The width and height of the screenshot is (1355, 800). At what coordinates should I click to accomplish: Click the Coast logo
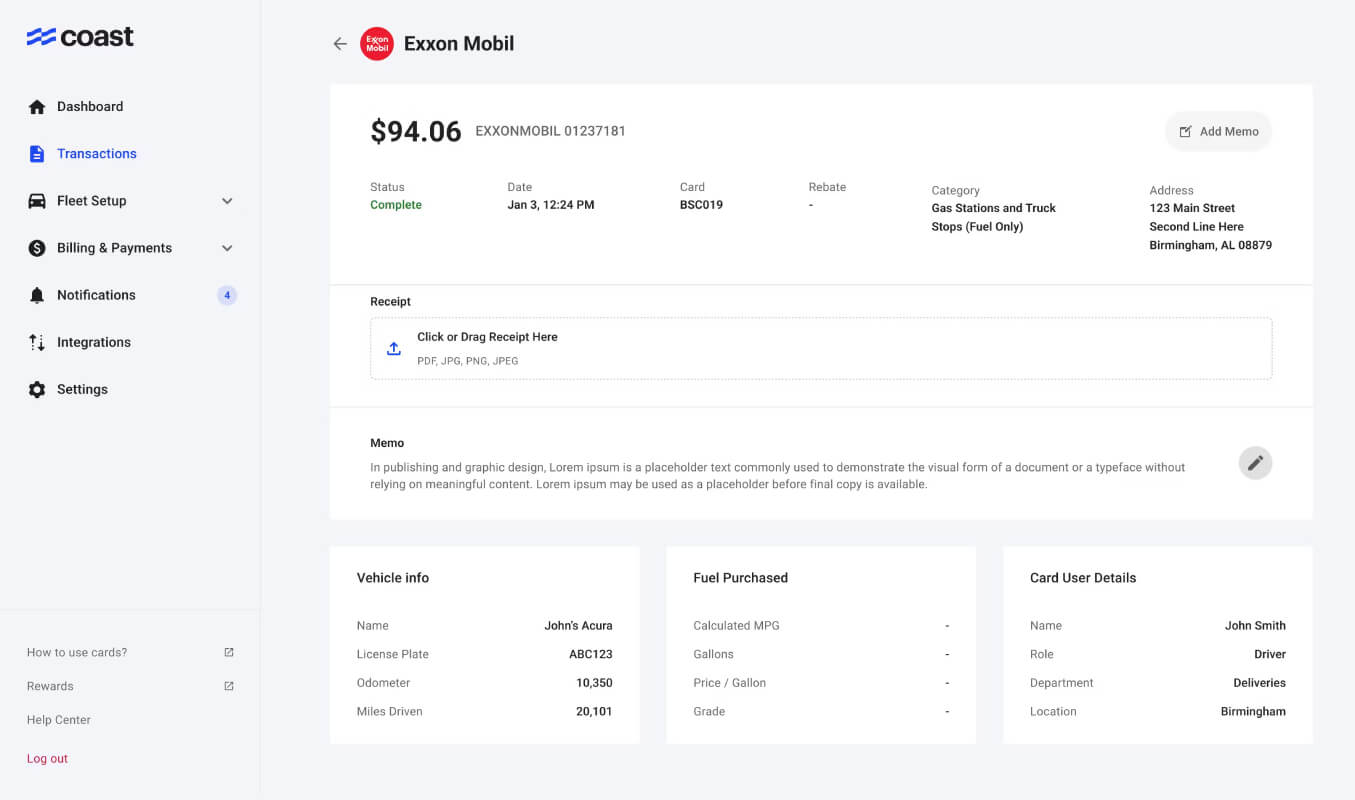pos(80,37)
